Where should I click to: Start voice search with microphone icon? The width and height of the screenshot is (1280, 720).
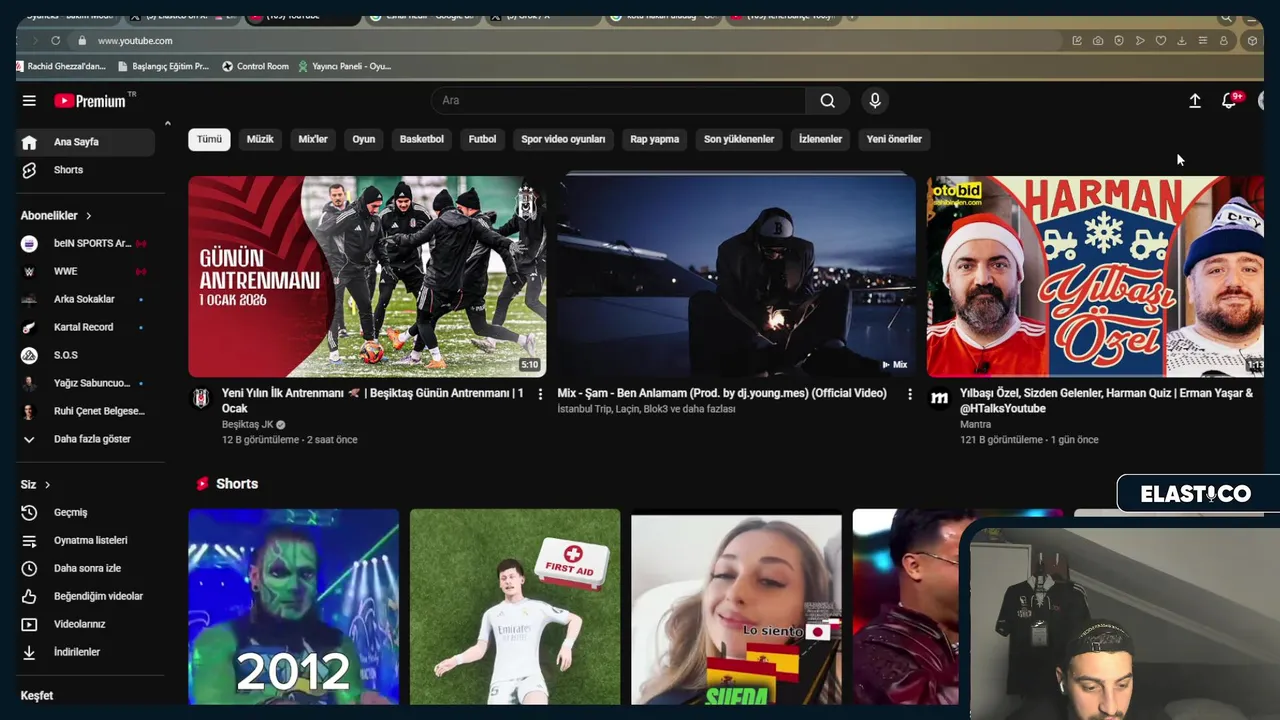875,100
